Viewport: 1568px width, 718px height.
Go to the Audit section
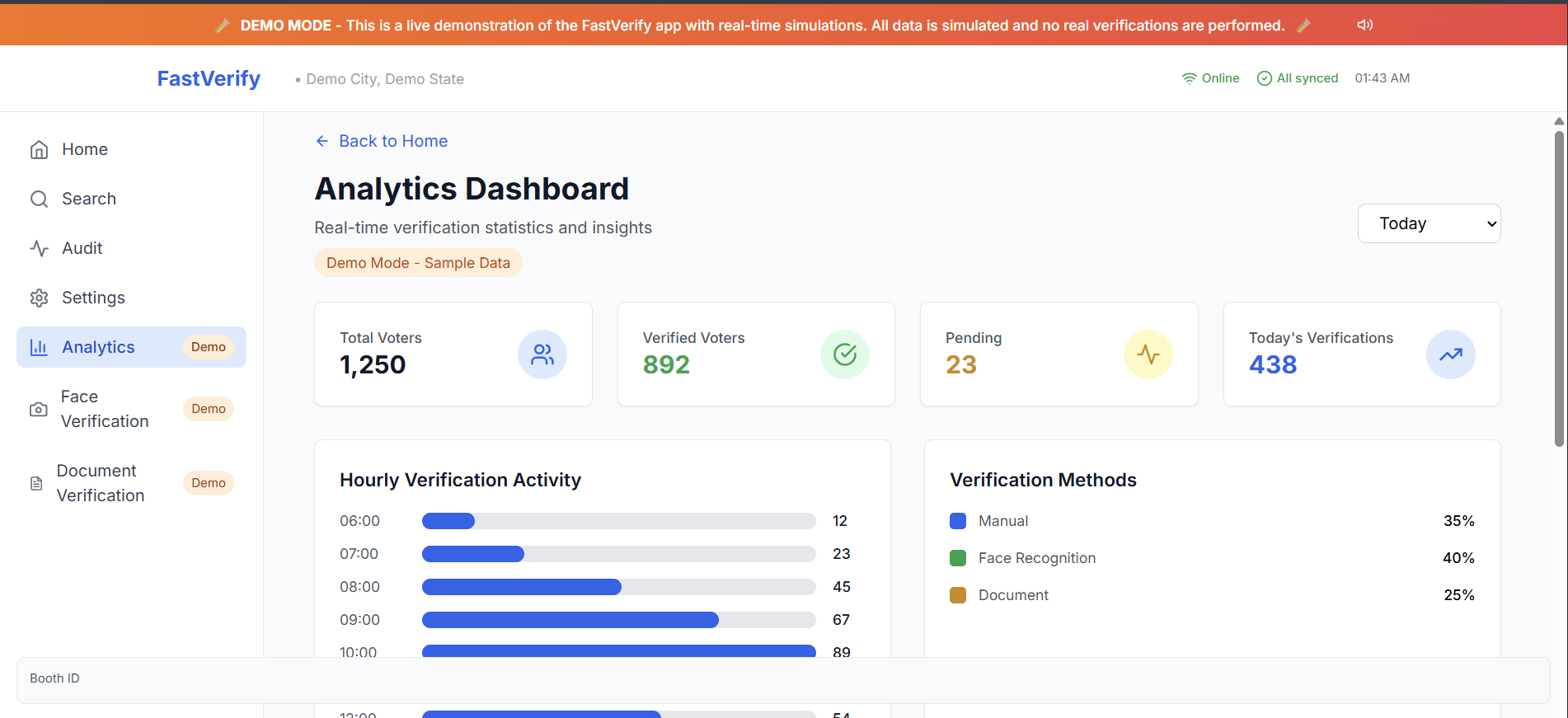[132, 248]
